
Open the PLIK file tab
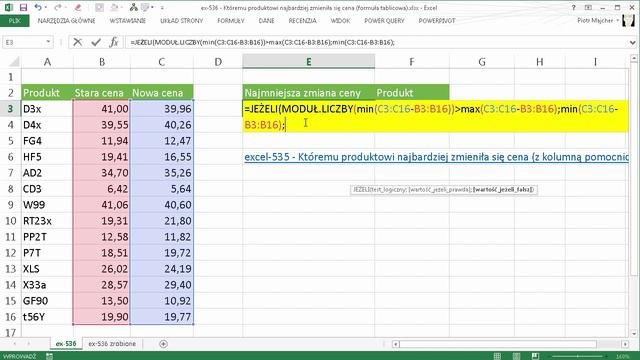click(15, 20)
